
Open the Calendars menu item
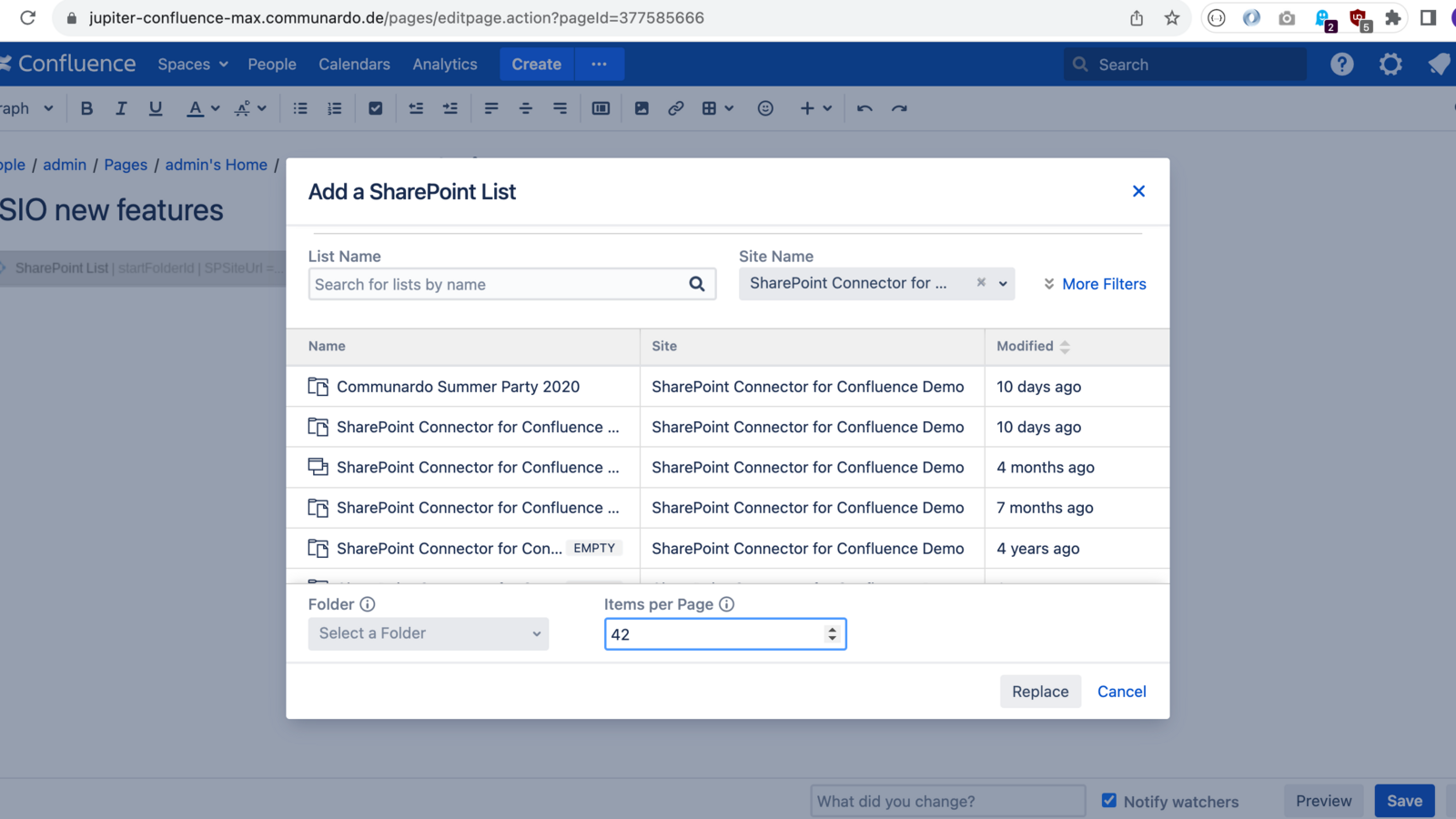(x=354, y=65)
